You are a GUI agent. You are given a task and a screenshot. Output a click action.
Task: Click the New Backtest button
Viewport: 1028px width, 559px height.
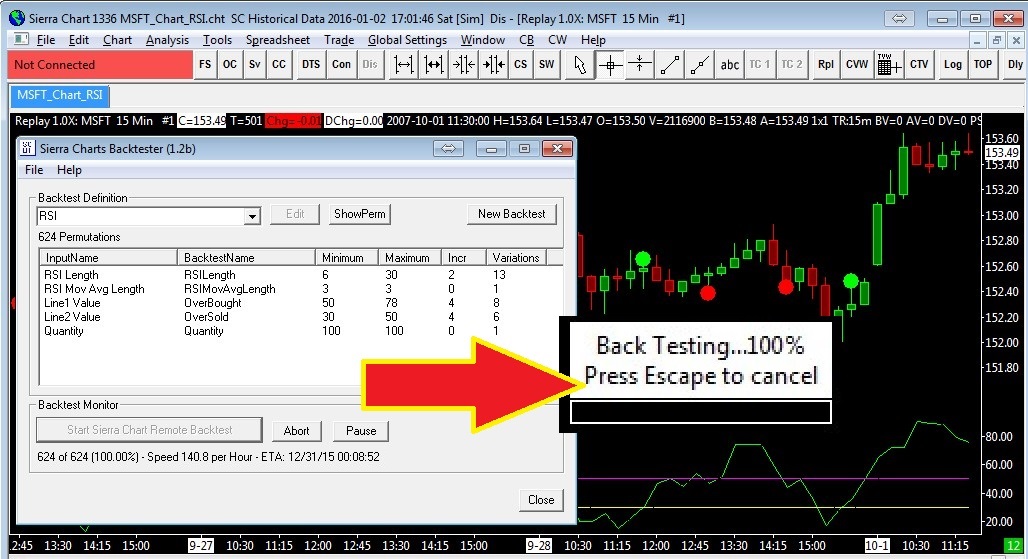pyautogui.click(x=511, y=214)
